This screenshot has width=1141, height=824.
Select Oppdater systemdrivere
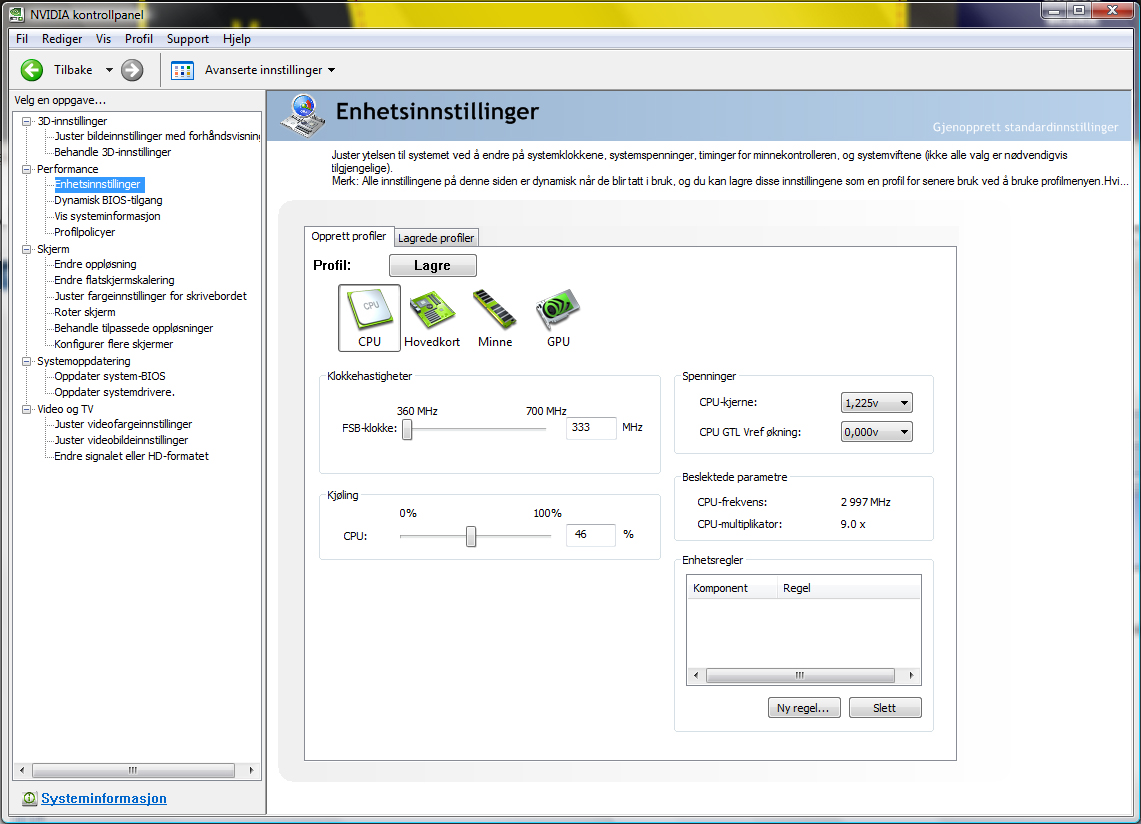pos(114,392)
